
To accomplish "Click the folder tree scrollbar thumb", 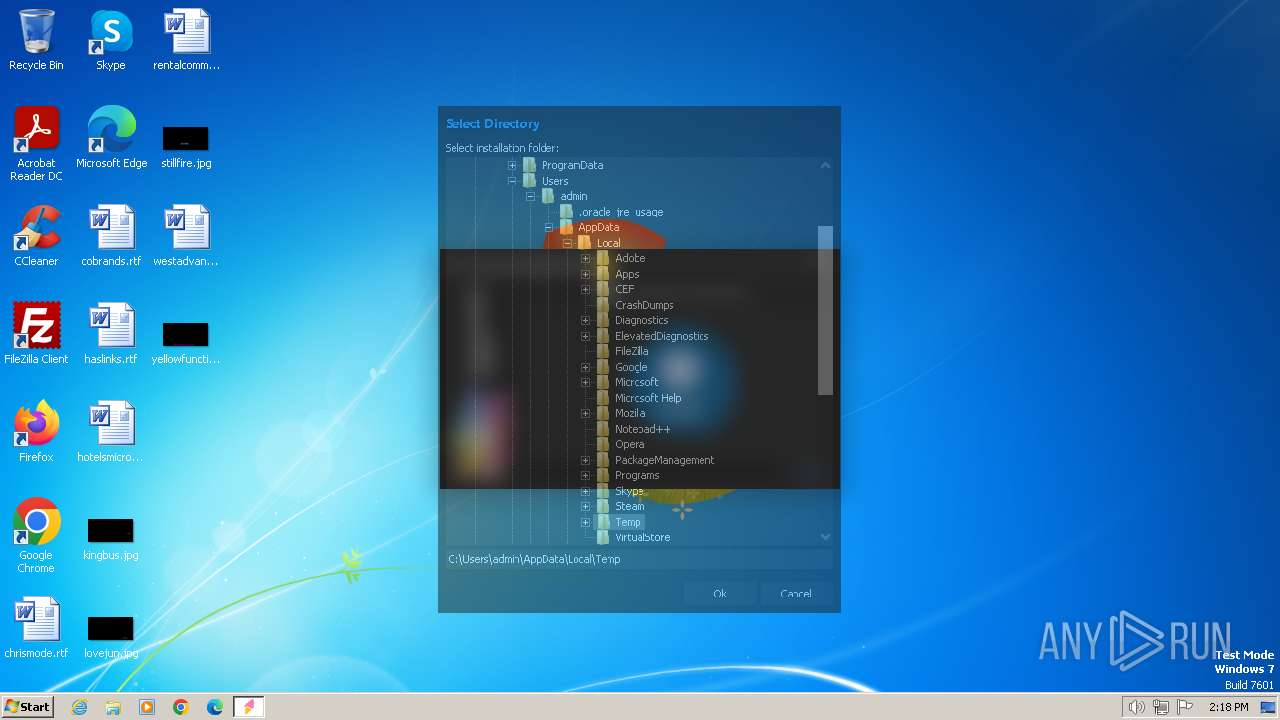I will coord(825,310).
